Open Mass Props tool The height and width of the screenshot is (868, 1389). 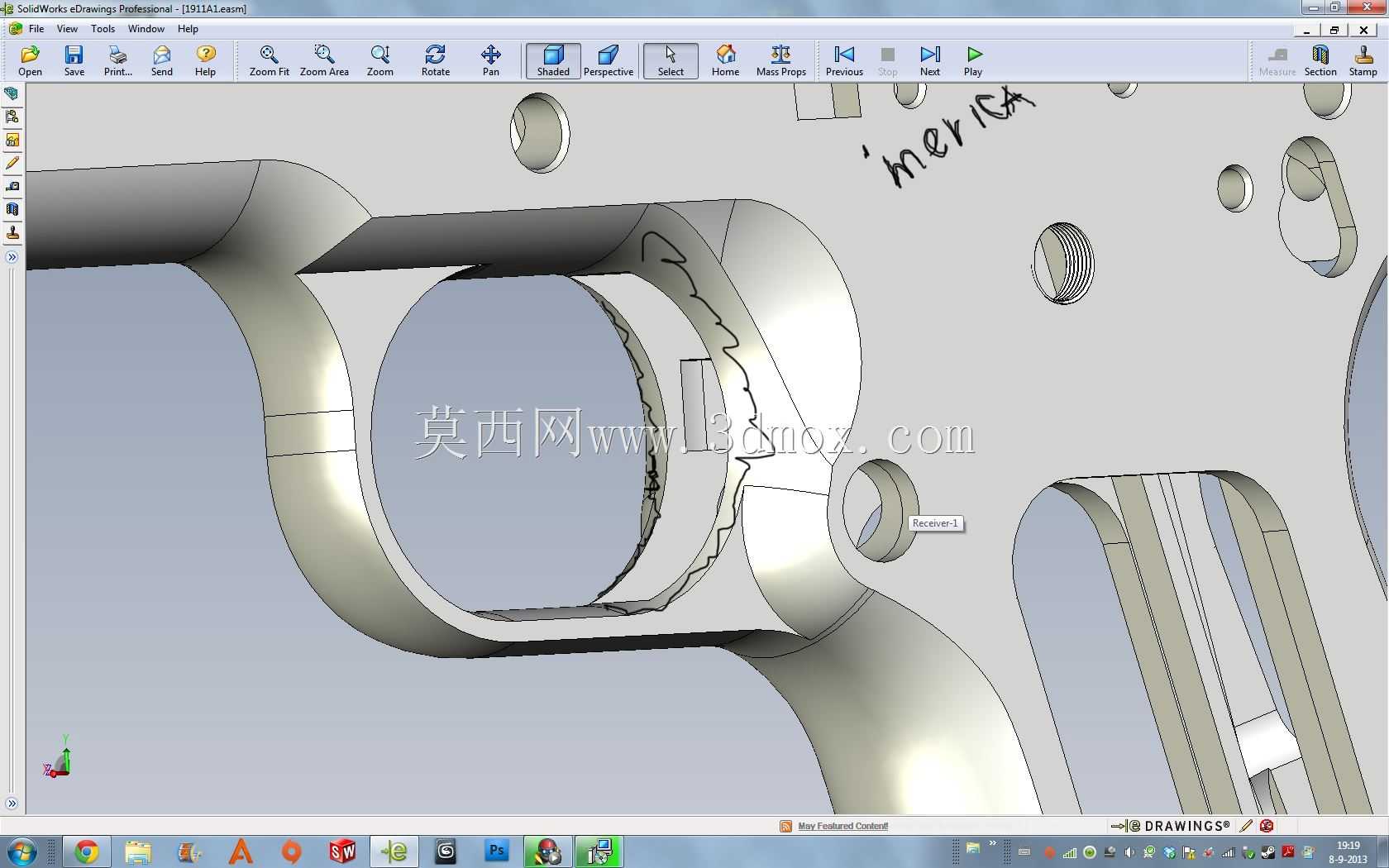tap(781, 60)
